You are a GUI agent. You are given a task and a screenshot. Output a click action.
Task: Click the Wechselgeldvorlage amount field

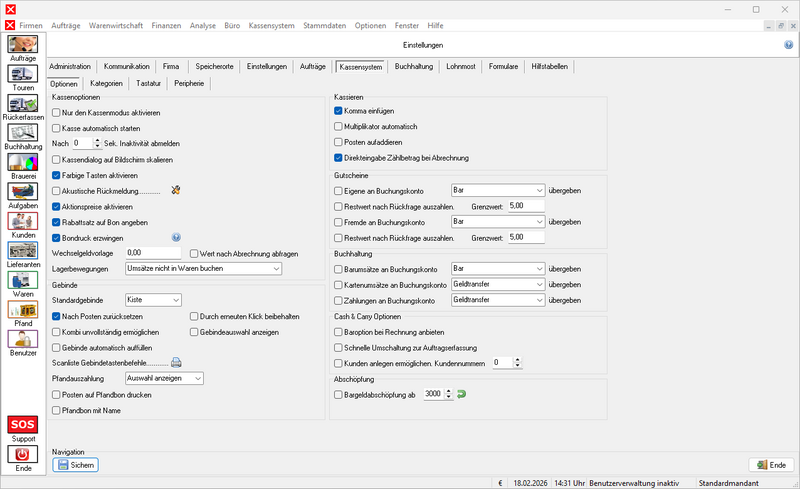[153, 253]
